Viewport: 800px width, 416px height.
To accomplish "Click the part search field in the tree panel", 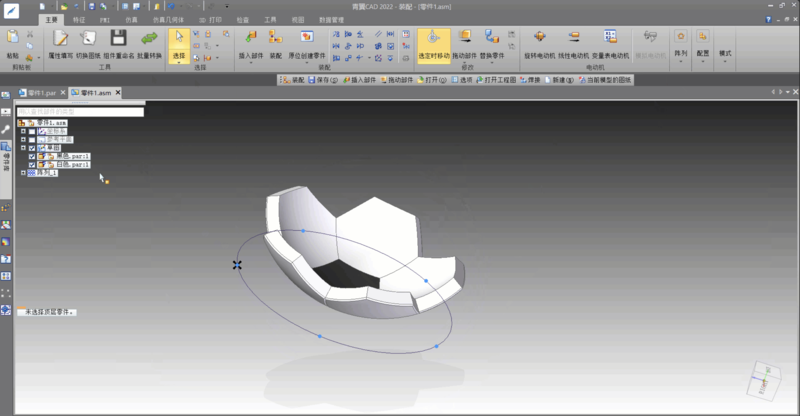I will tap(80, 112).
